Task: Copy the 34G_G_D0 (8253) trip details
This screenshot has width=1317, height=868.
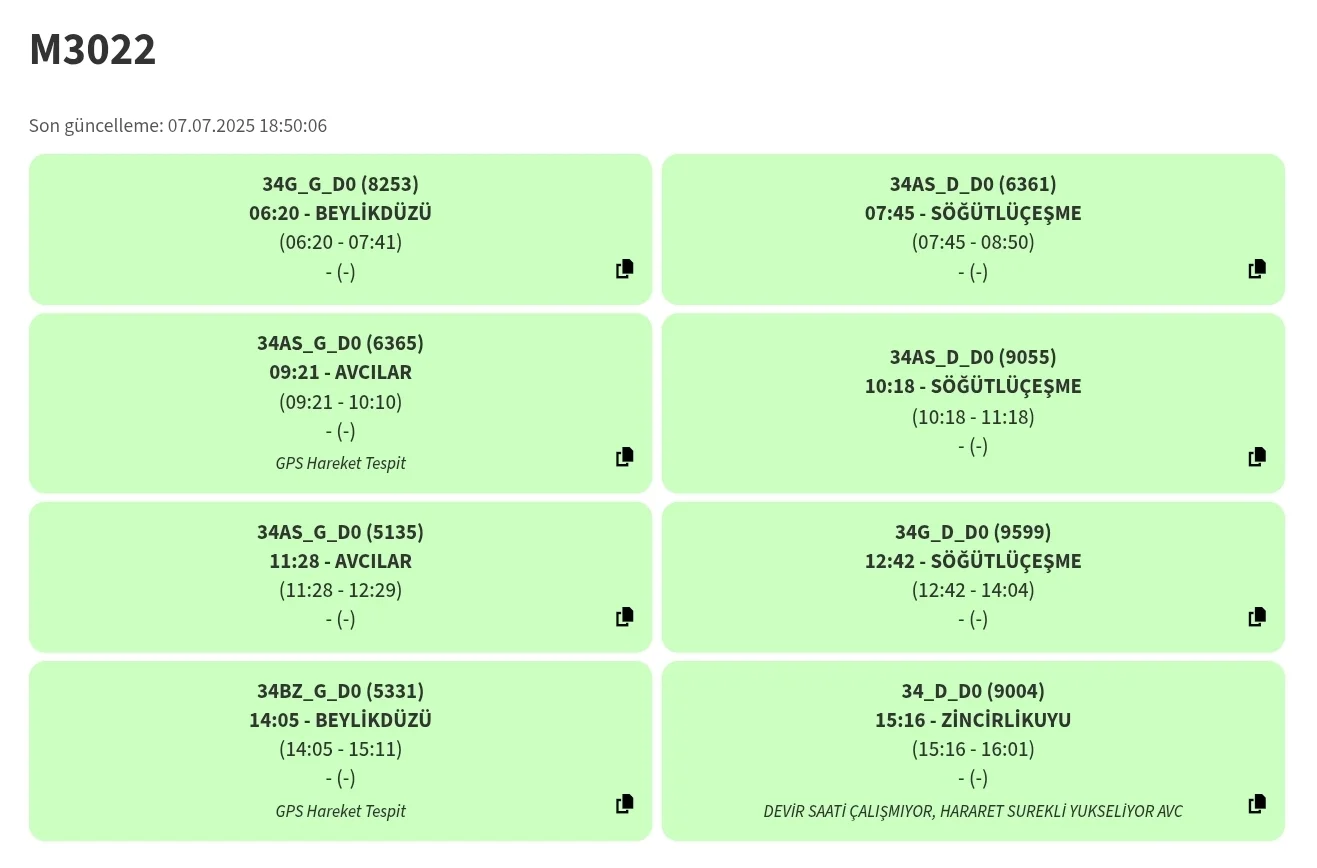Action: click(x=625, y=269)
